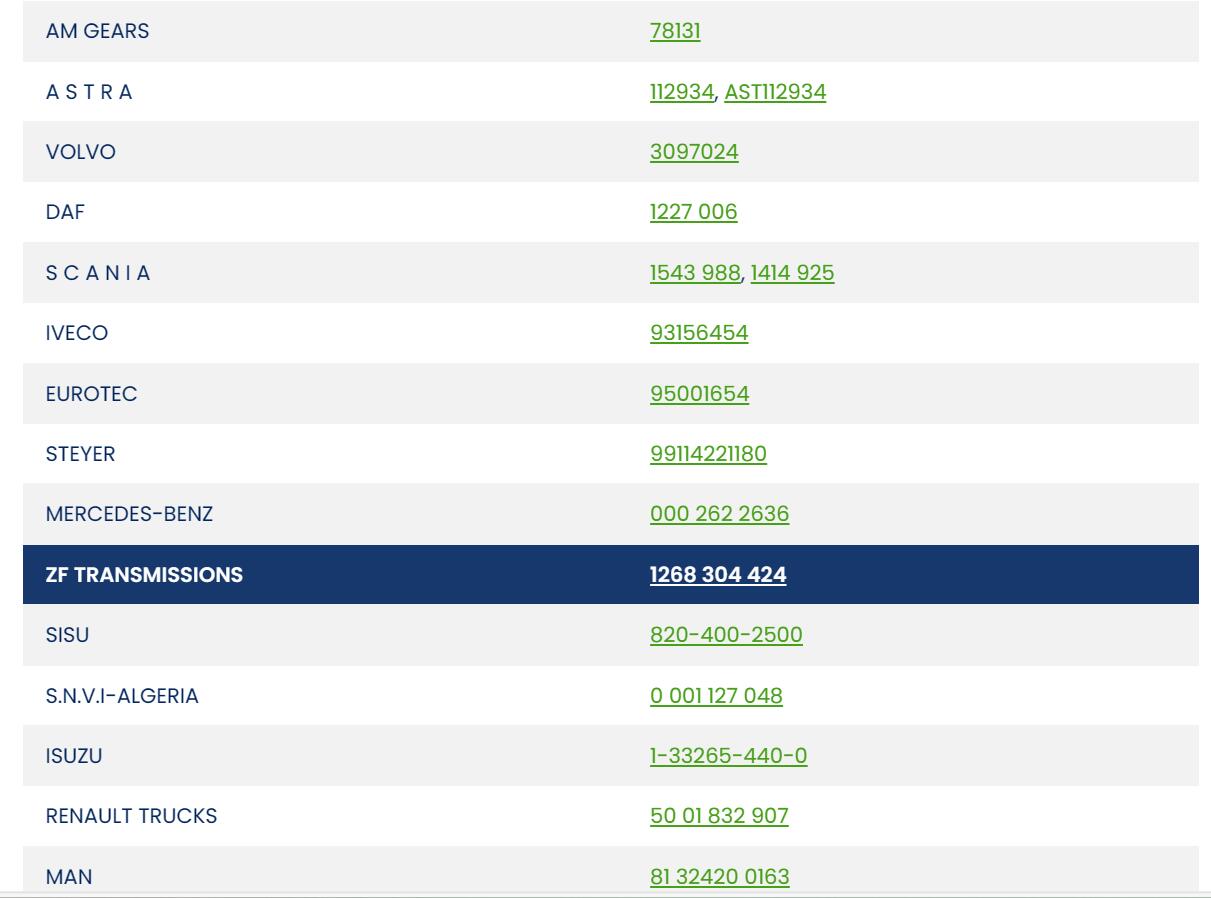This screenshot has width=1211, height=898.
Task: Open the AST112934 part link
Action: pyautogui.click(x=774, y=92)
